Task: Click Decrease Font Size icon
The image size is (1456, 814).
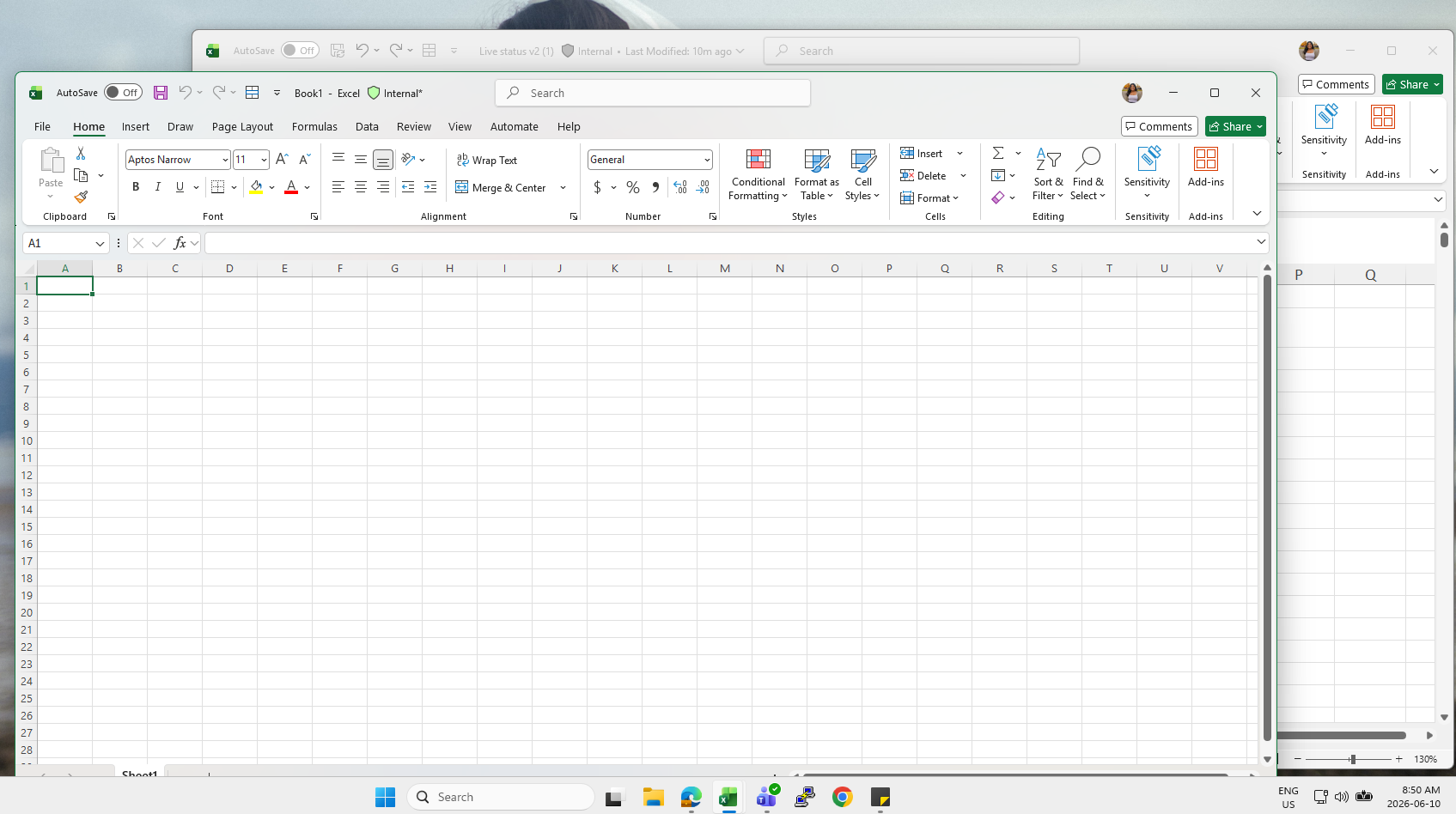Action: pos(304,160)
